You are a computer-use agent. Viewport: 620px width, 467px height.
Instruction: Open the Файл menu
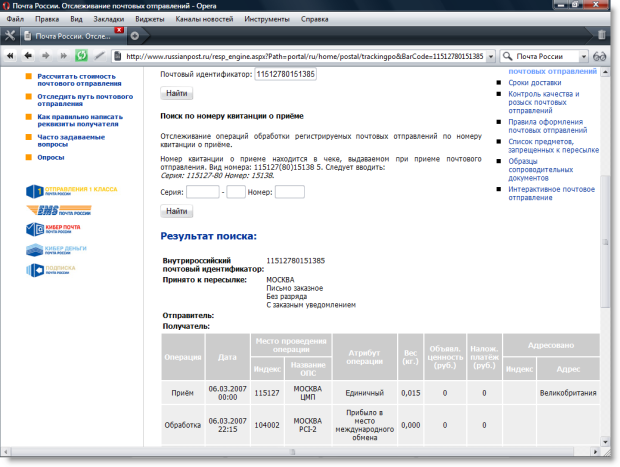tap(15, 19)
